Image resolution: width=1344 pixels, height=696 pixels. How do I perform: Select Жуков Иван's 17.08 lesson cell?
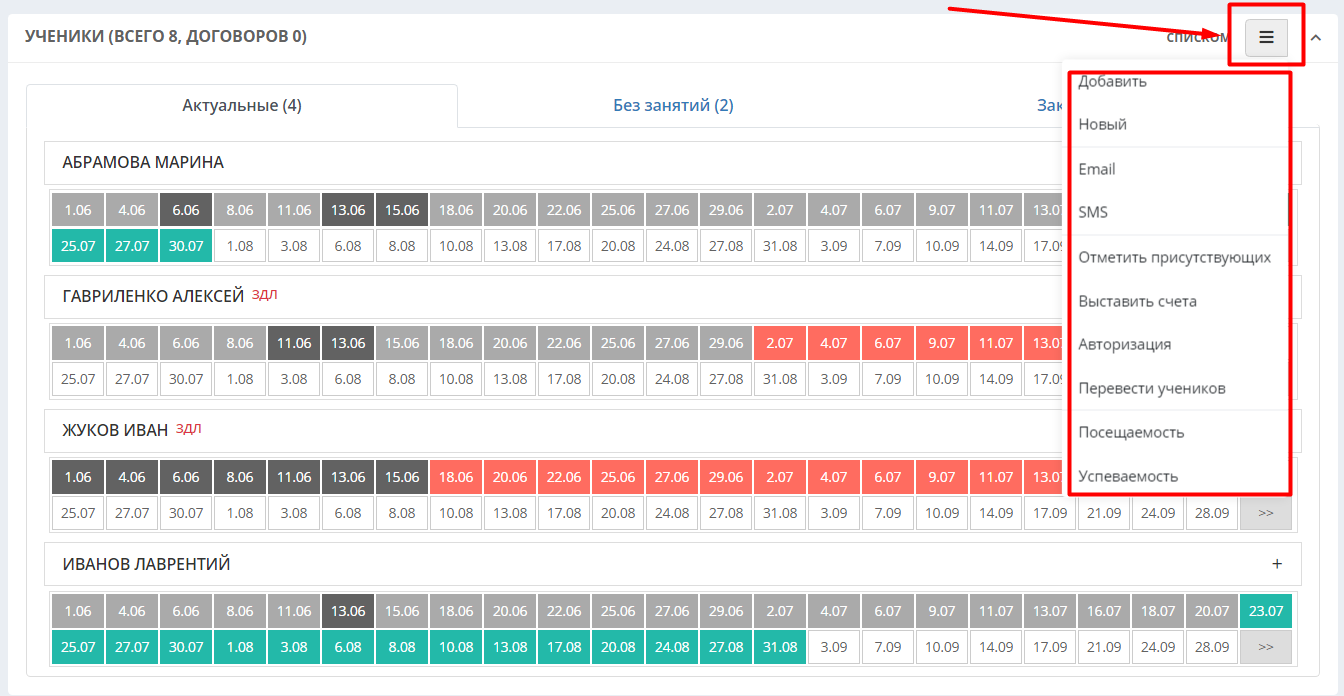tap(564, 513)
